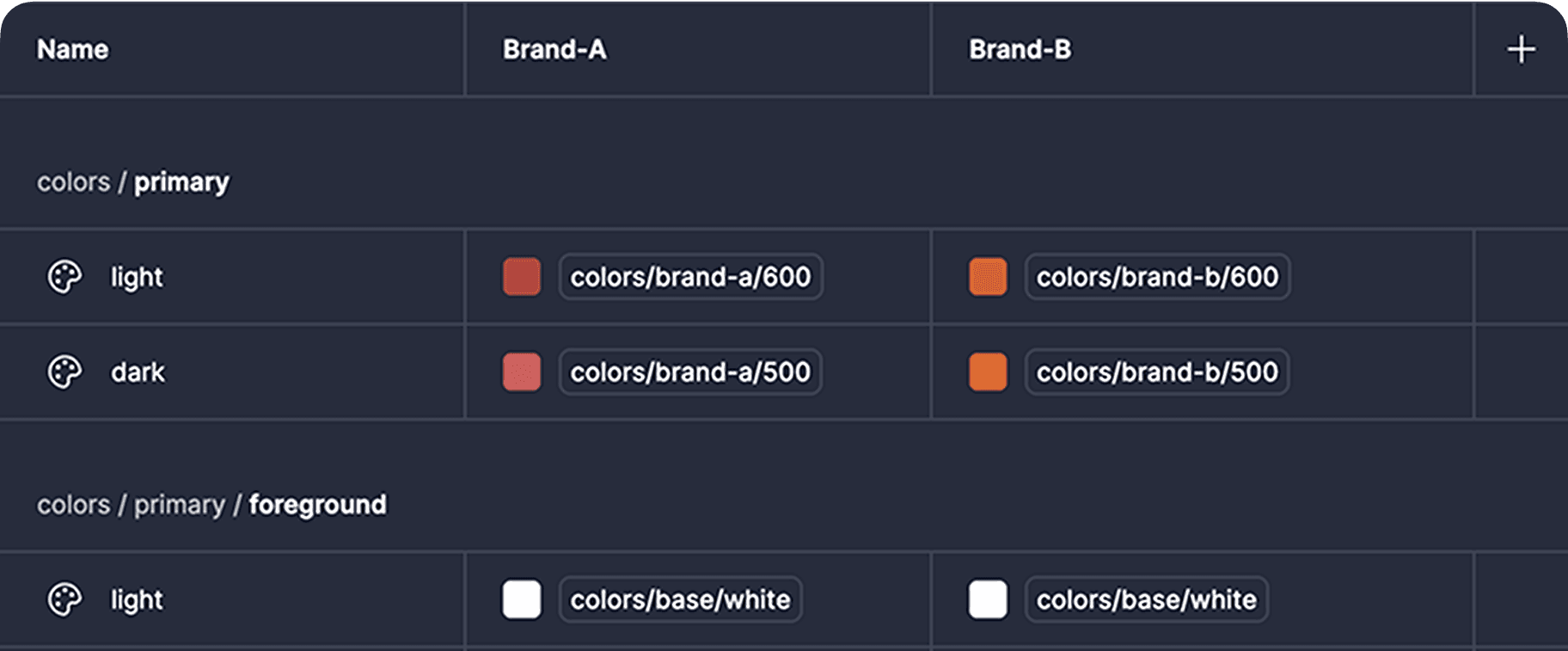Screen dimensions: 1568x651
Task: Select the orange swatch for colors/brand-b/600
Action: point(987,277)
